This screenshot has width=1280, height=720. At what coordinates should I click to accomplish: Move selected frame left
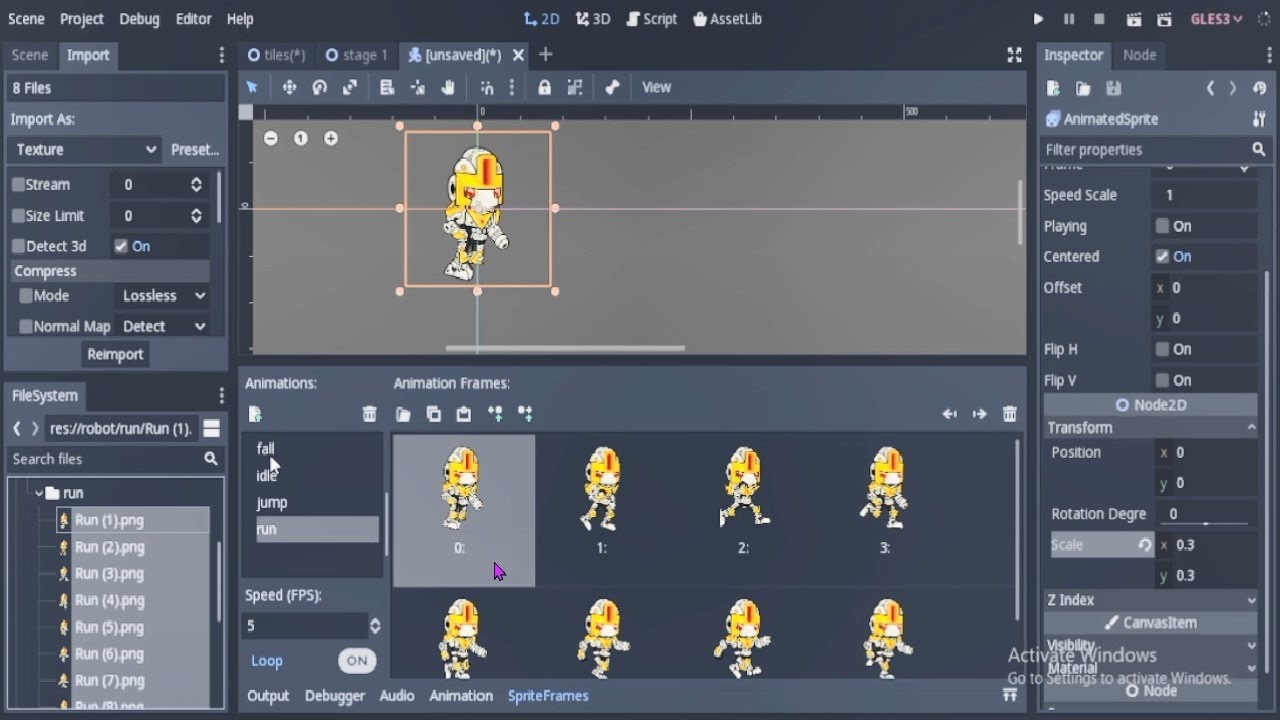[949, 414]
